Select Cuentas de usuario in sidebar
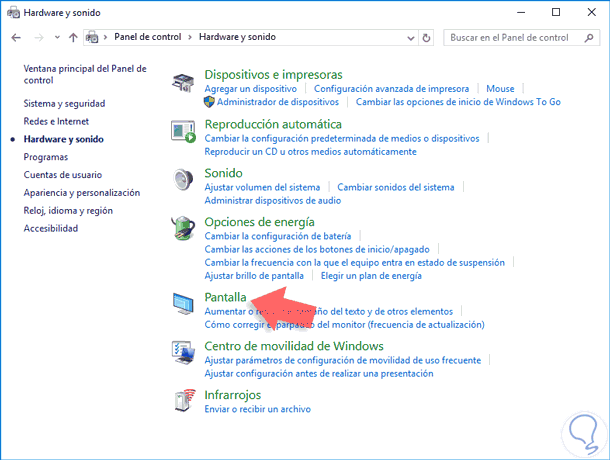Image resolution: width=610 pixels, height=460 pixels. click(x=63, y=175)
